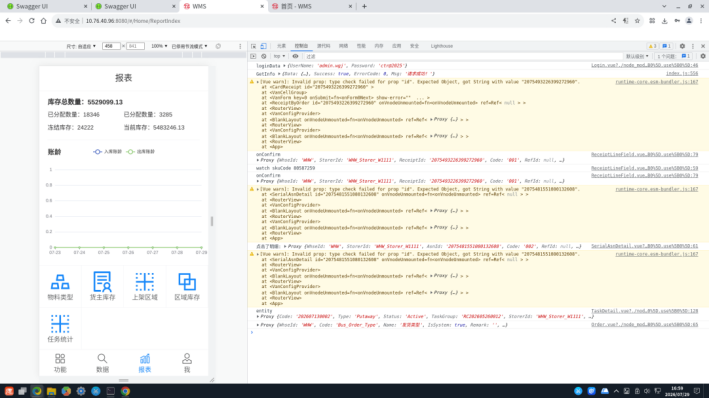The height and width of the screenshot is (399, 709).
Task: Open file manager from taskbar
Action: [x=52, y=391]
